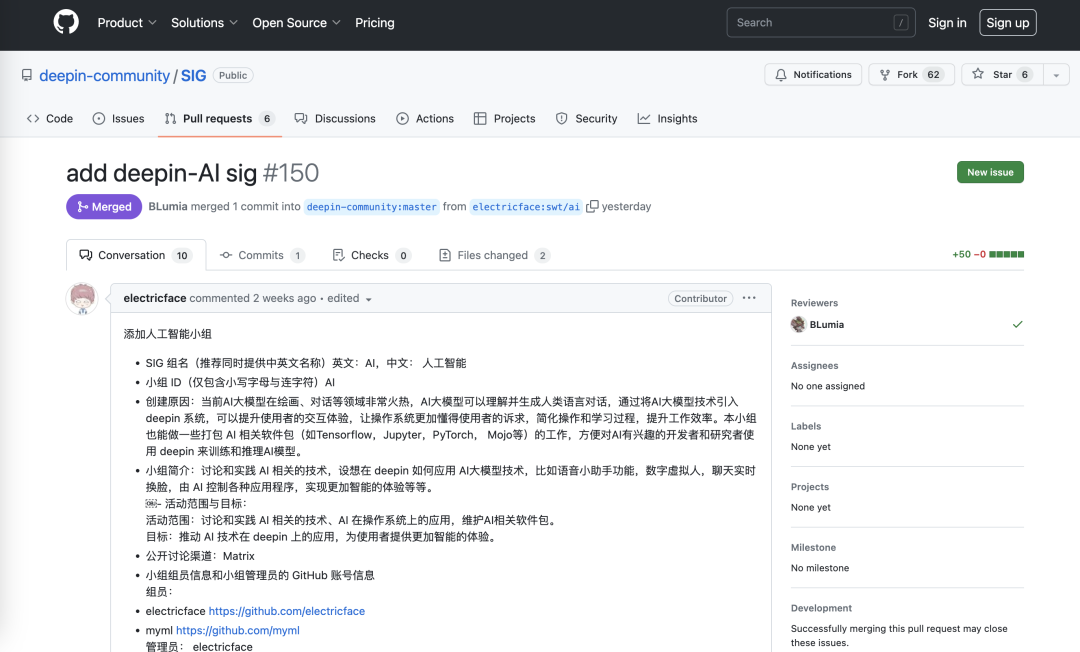Select the Conversation tab
The height and width of the screenshot is (652, 1080).
[x=136, y=255]
